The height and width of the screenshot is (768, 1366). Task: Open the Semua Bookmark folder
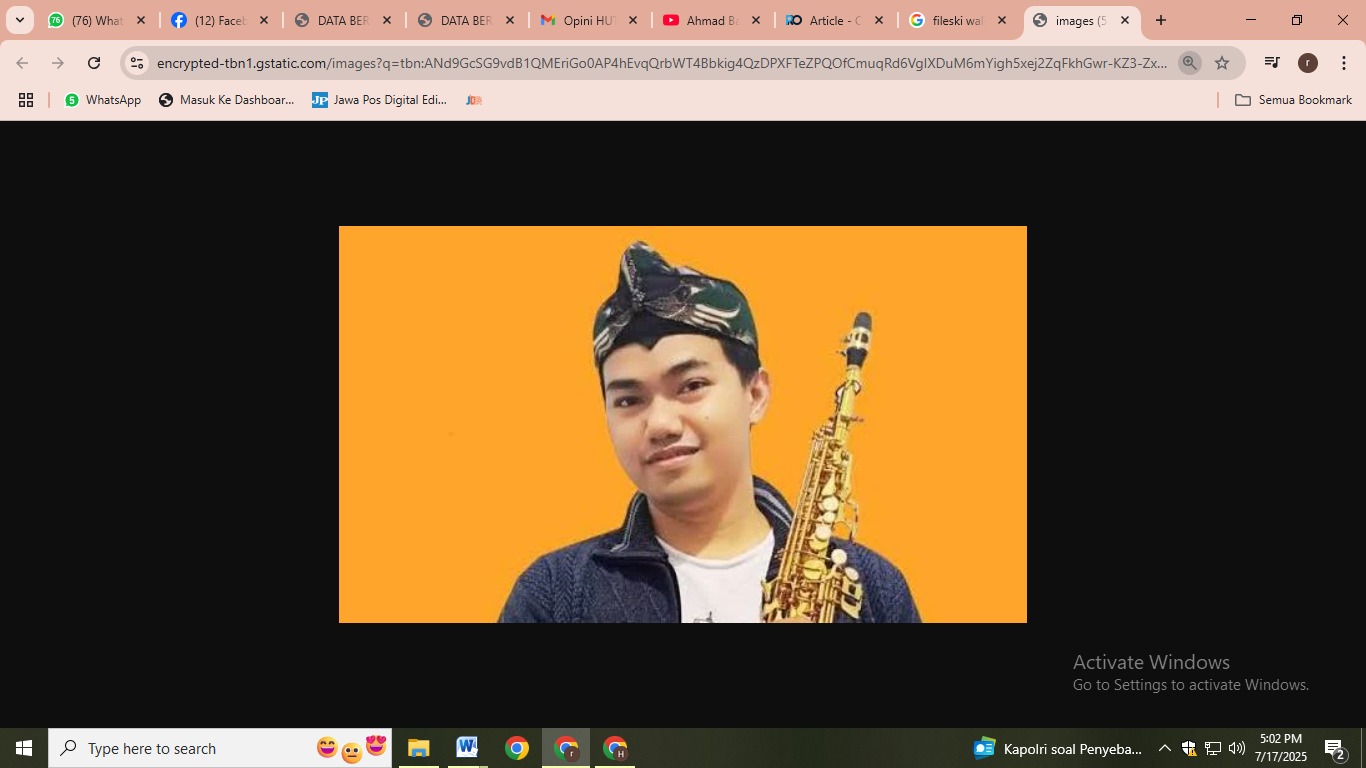(1293, 100)
